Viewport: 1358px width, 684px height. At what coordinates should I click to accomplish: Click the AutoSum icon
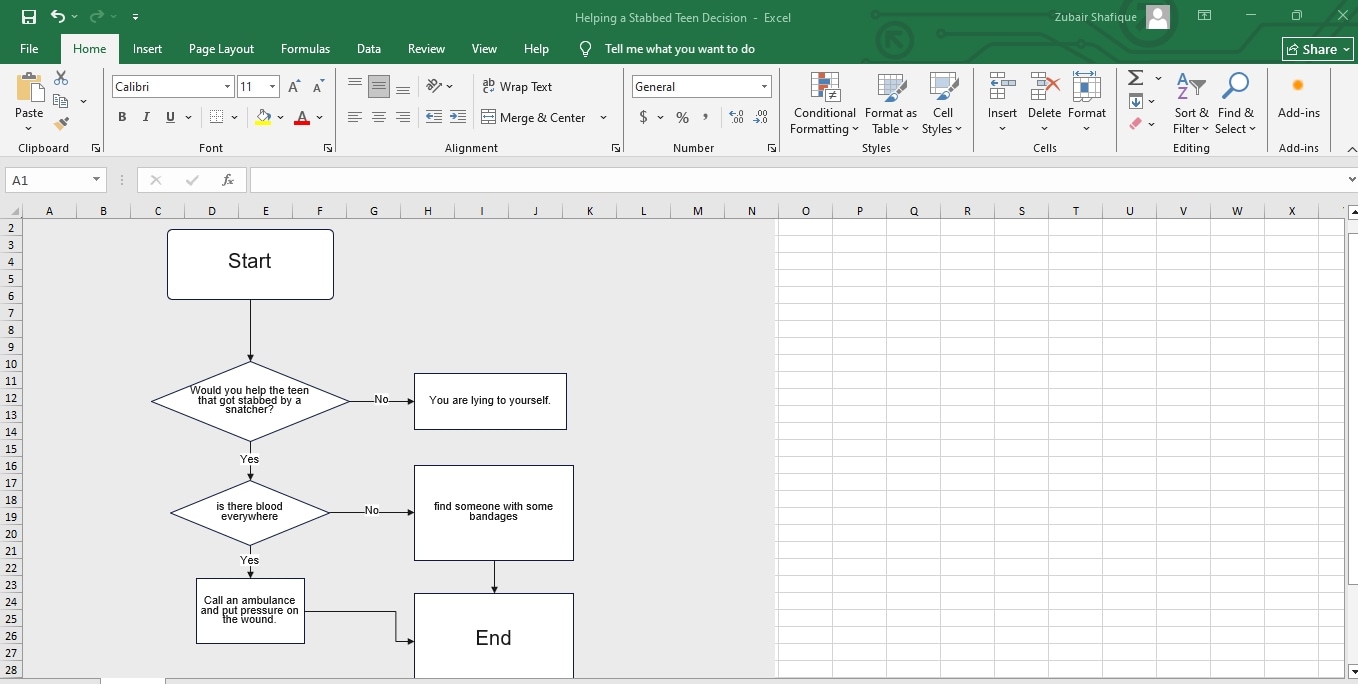click(x=1133, y=77)
